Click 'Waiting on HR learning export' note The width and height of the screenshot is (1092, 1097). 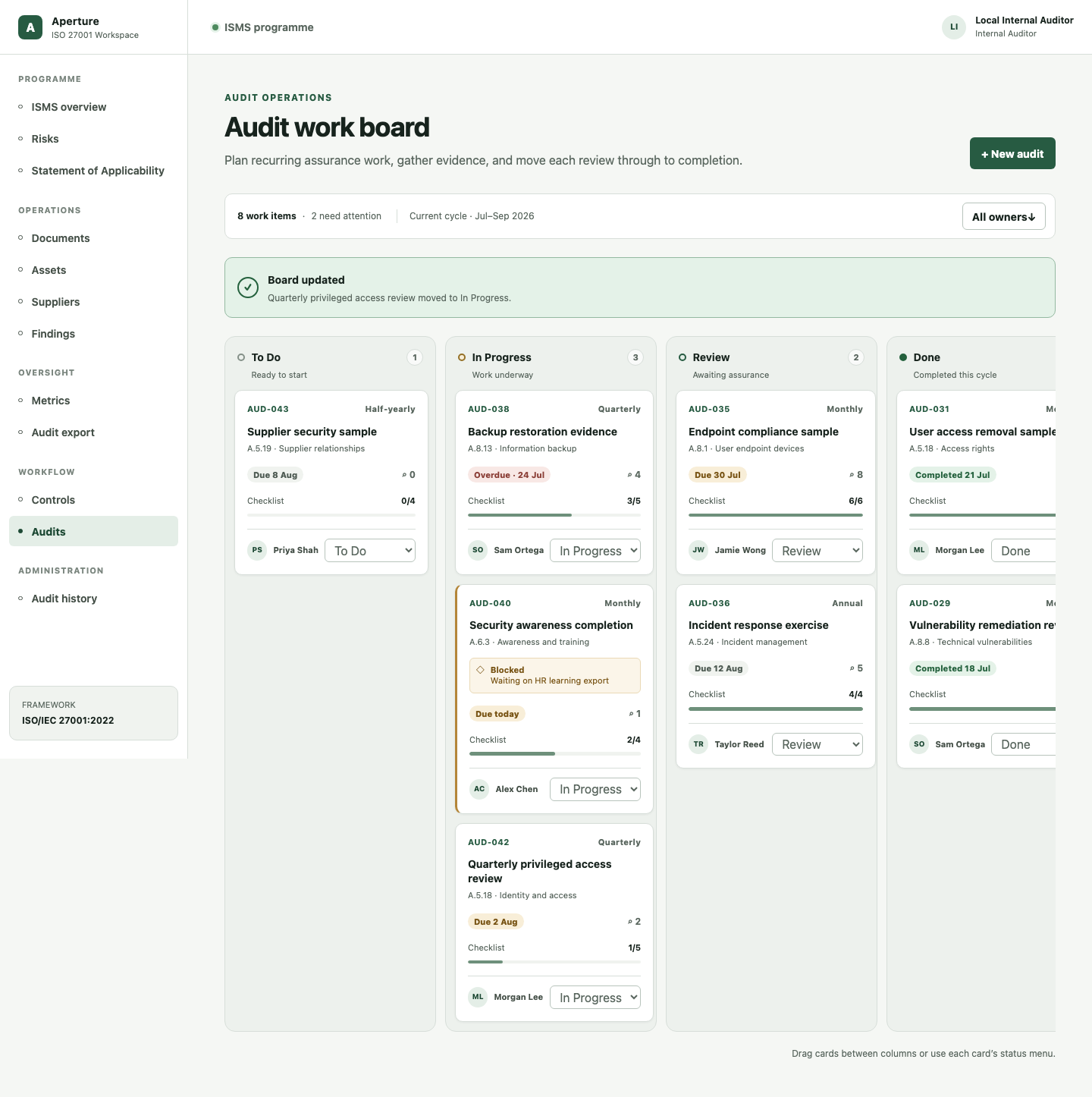550,681
